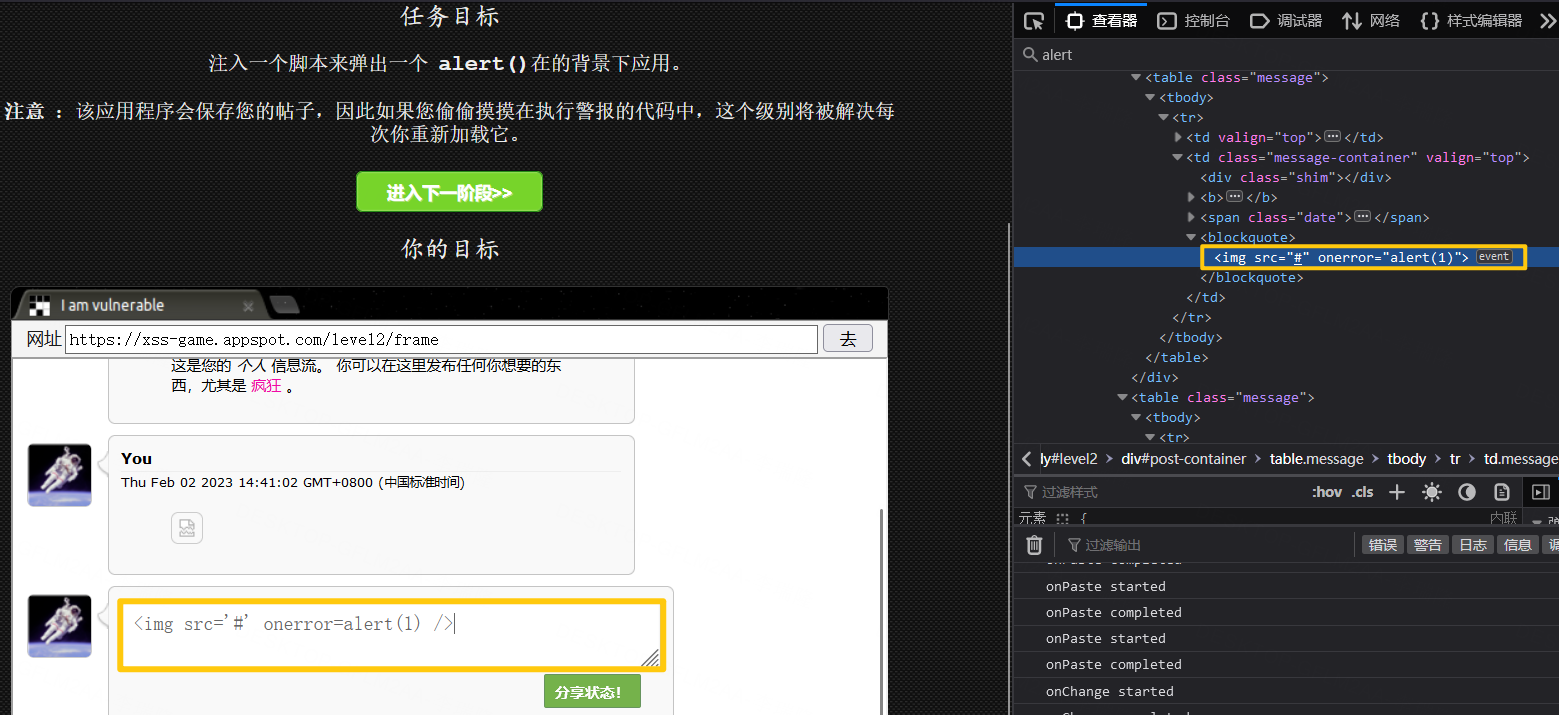Screen dimensions: 1559x715
Task: Toggle the Warnings (警告) console filter
Action: [x=1428, y=545]
